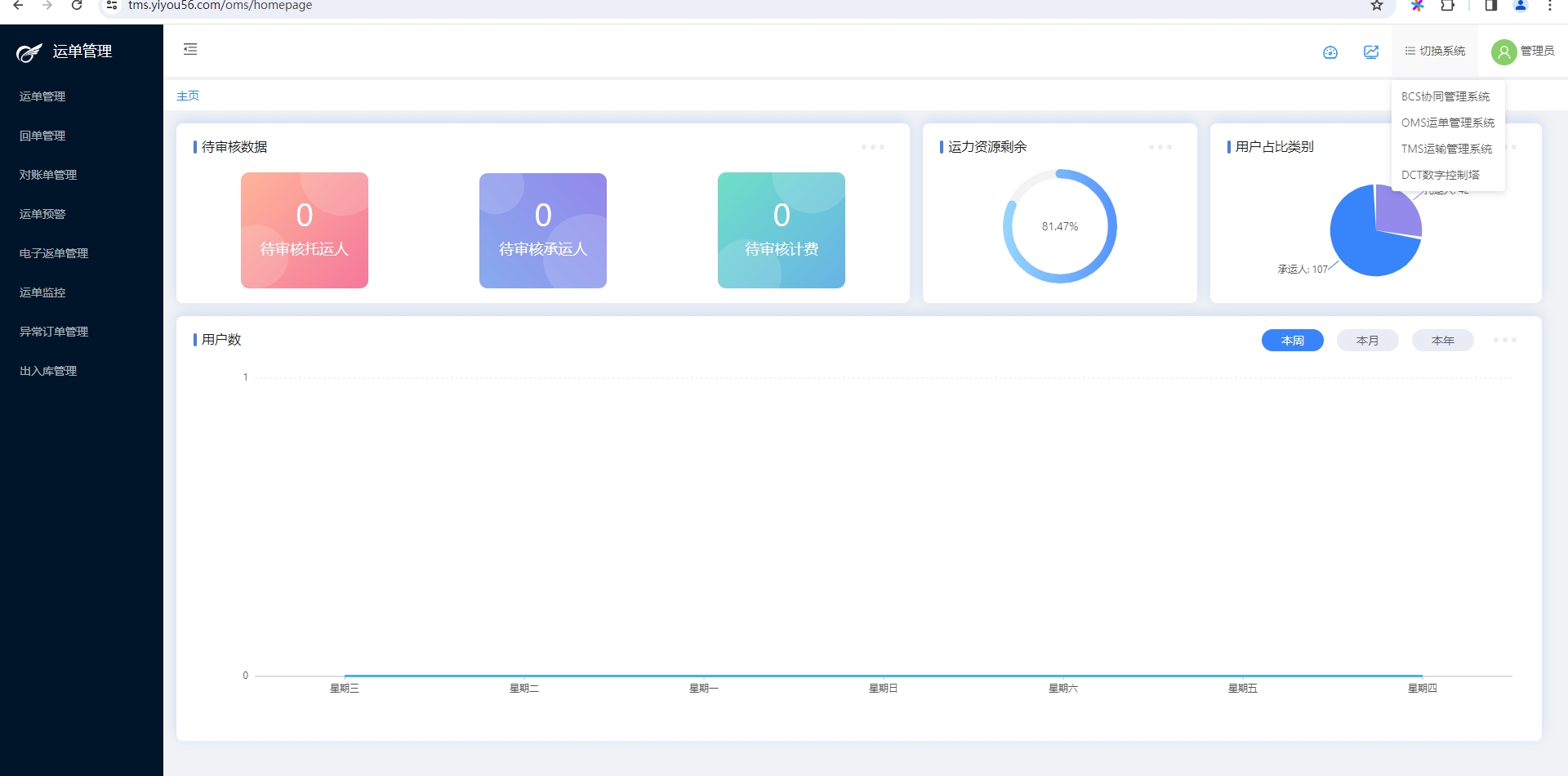The image size is (1568, 776).
Task: Click the 运单管理 logo icon
Action: point(29,53)
